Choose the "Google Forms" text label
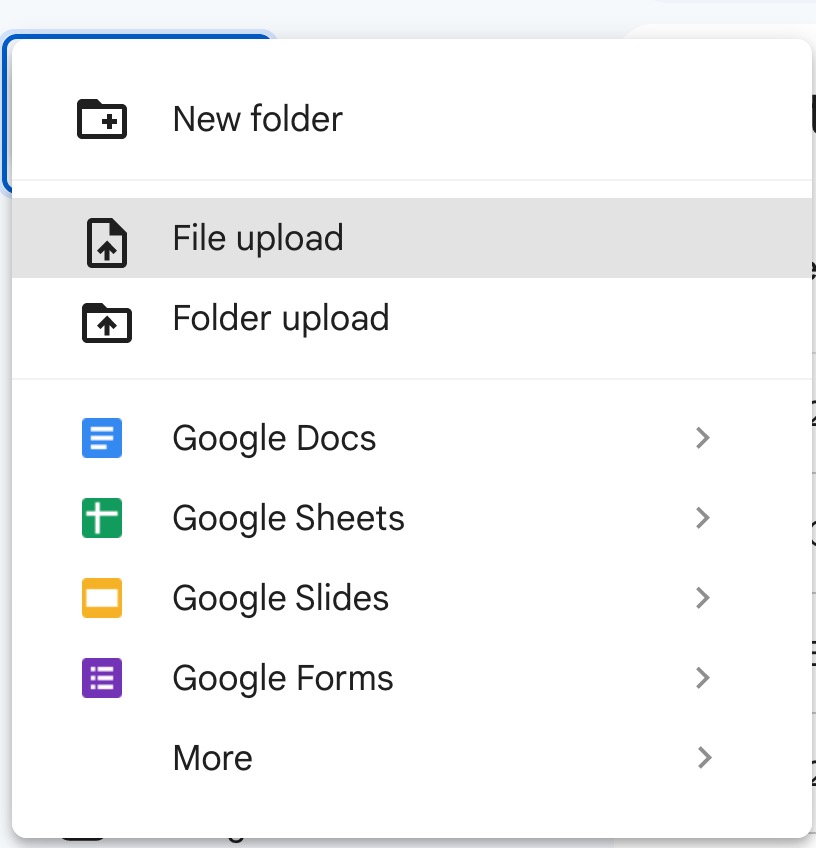The image size is (816, 848). coord(283,679)
